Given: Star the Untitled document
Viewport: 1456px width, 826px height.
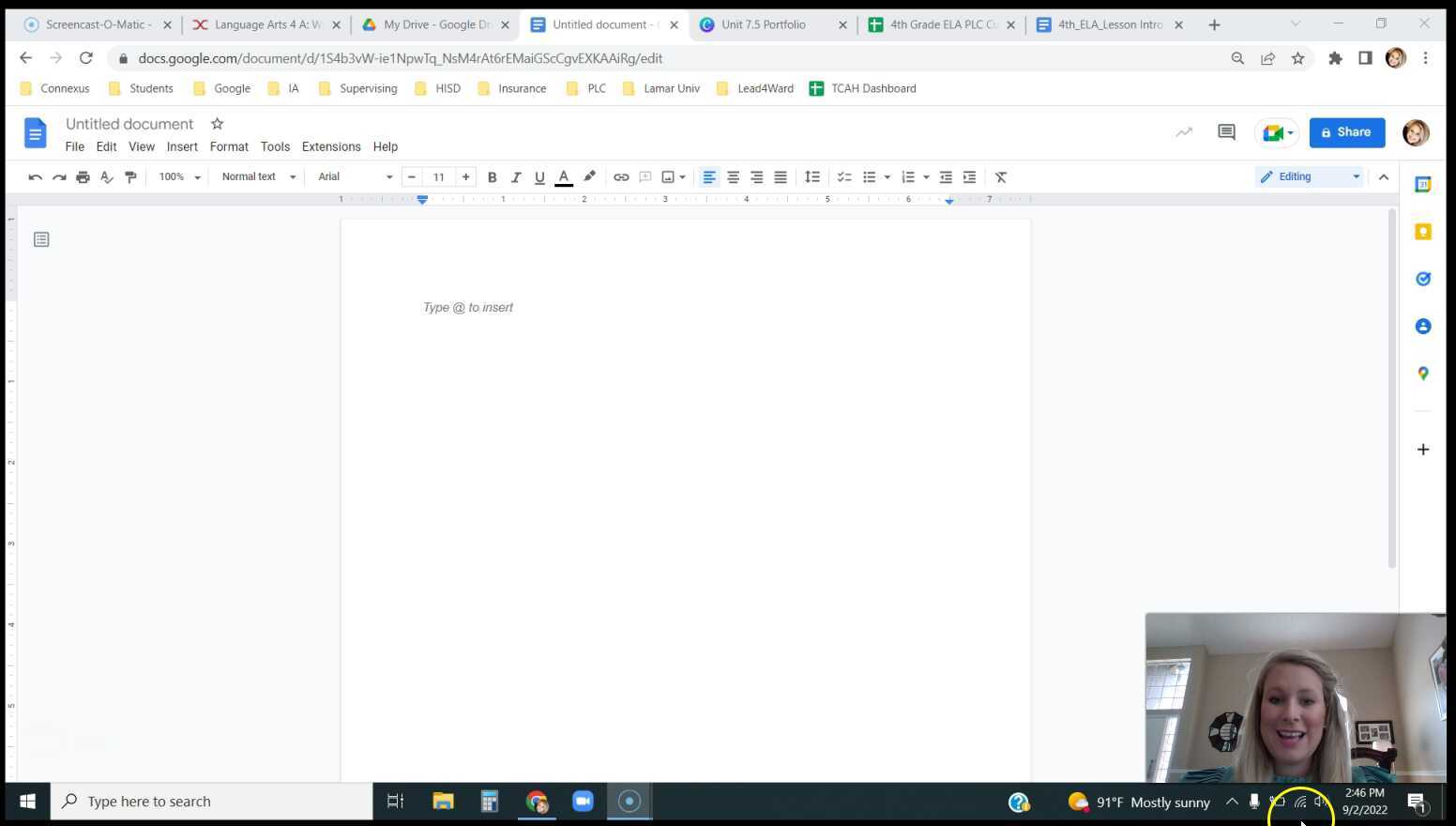Looking at the screenshot, I should tap(217, 123).
